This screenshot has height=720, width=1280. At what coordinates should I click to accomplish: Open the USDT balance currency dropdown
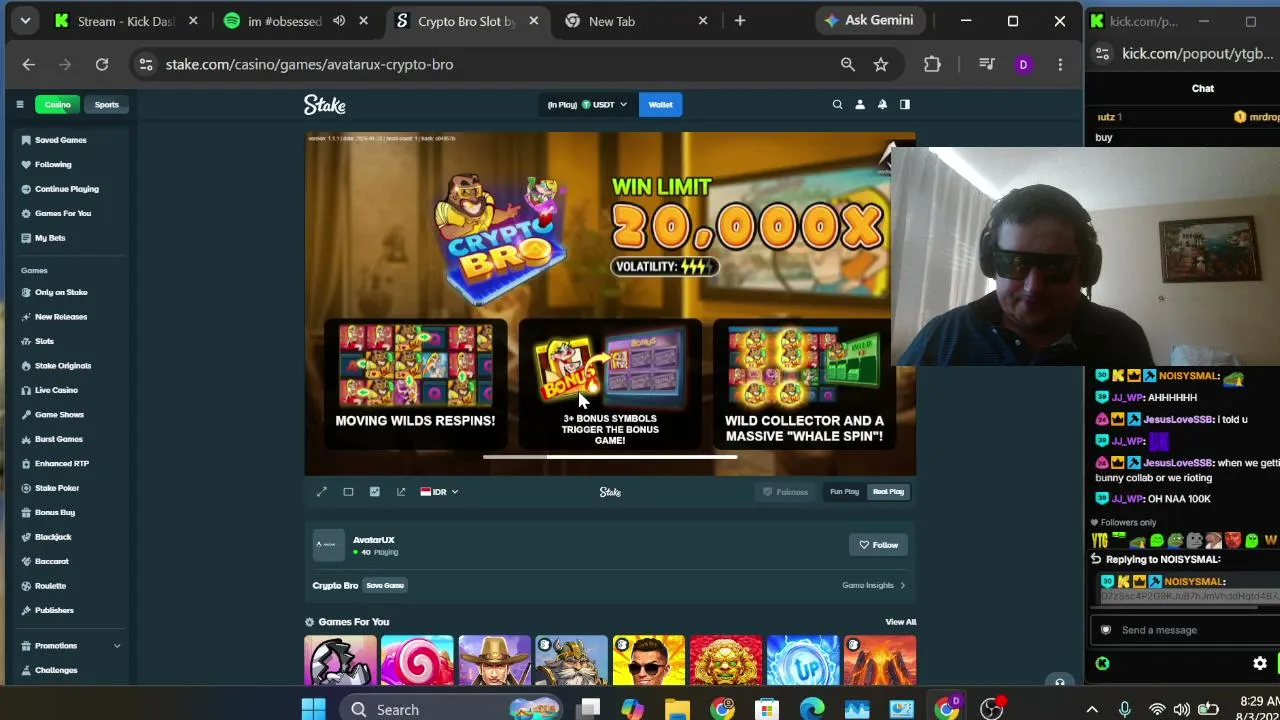click(x=588, y=104)
